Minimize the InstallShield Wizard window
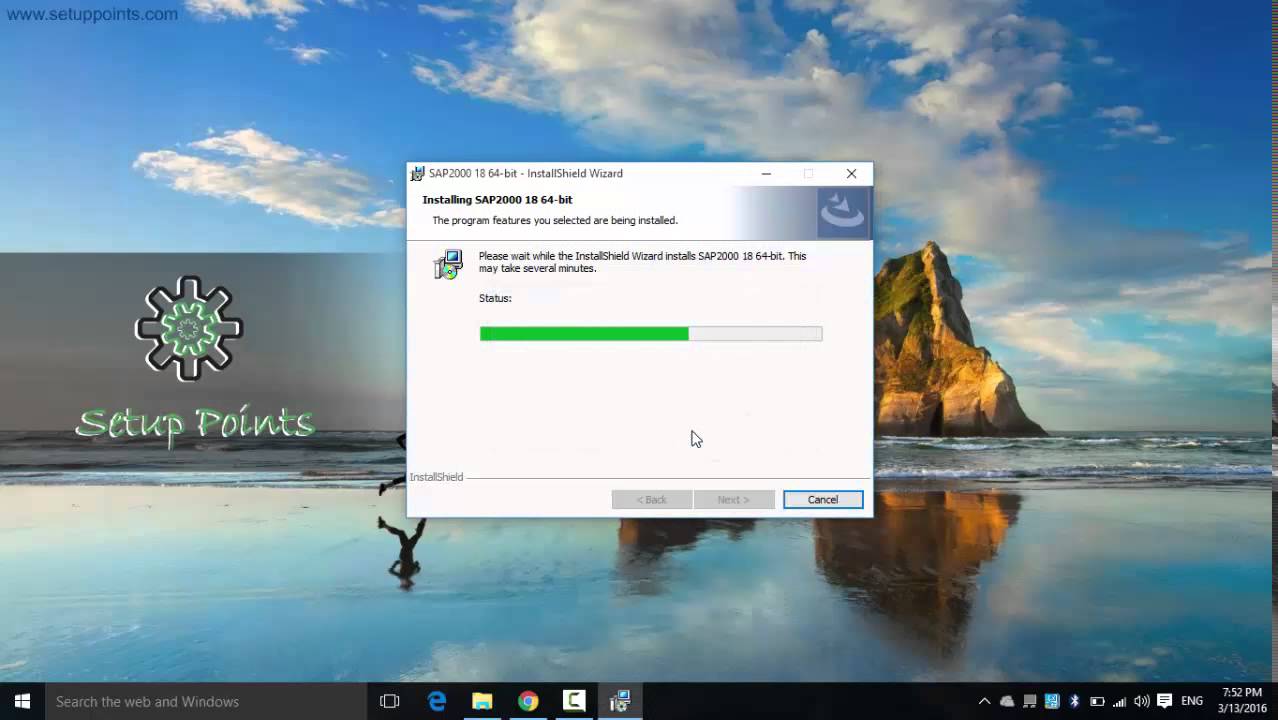The image size is (1278, 720). tap(766, 173)
